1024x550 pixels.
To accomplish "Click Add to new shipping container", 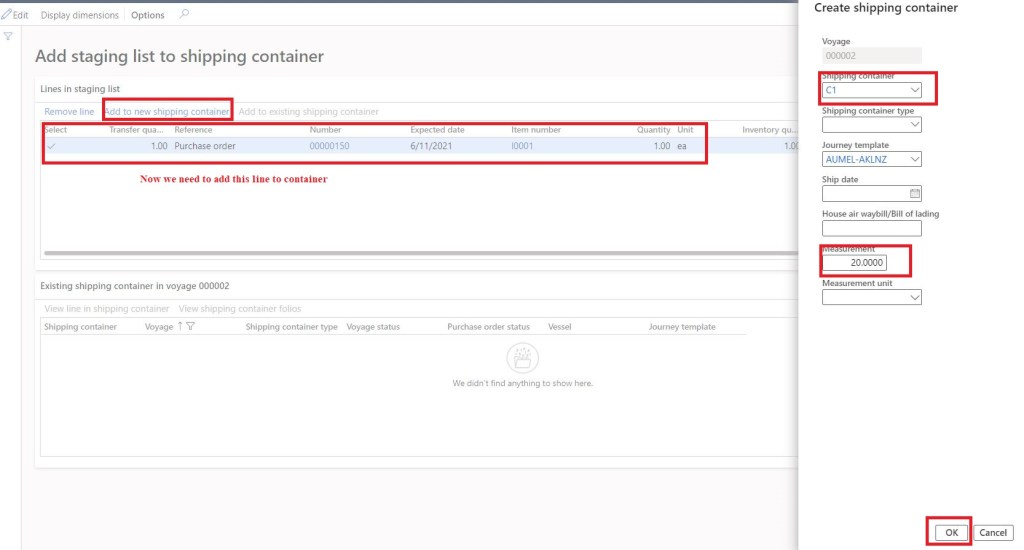I will tap(167, 111).
